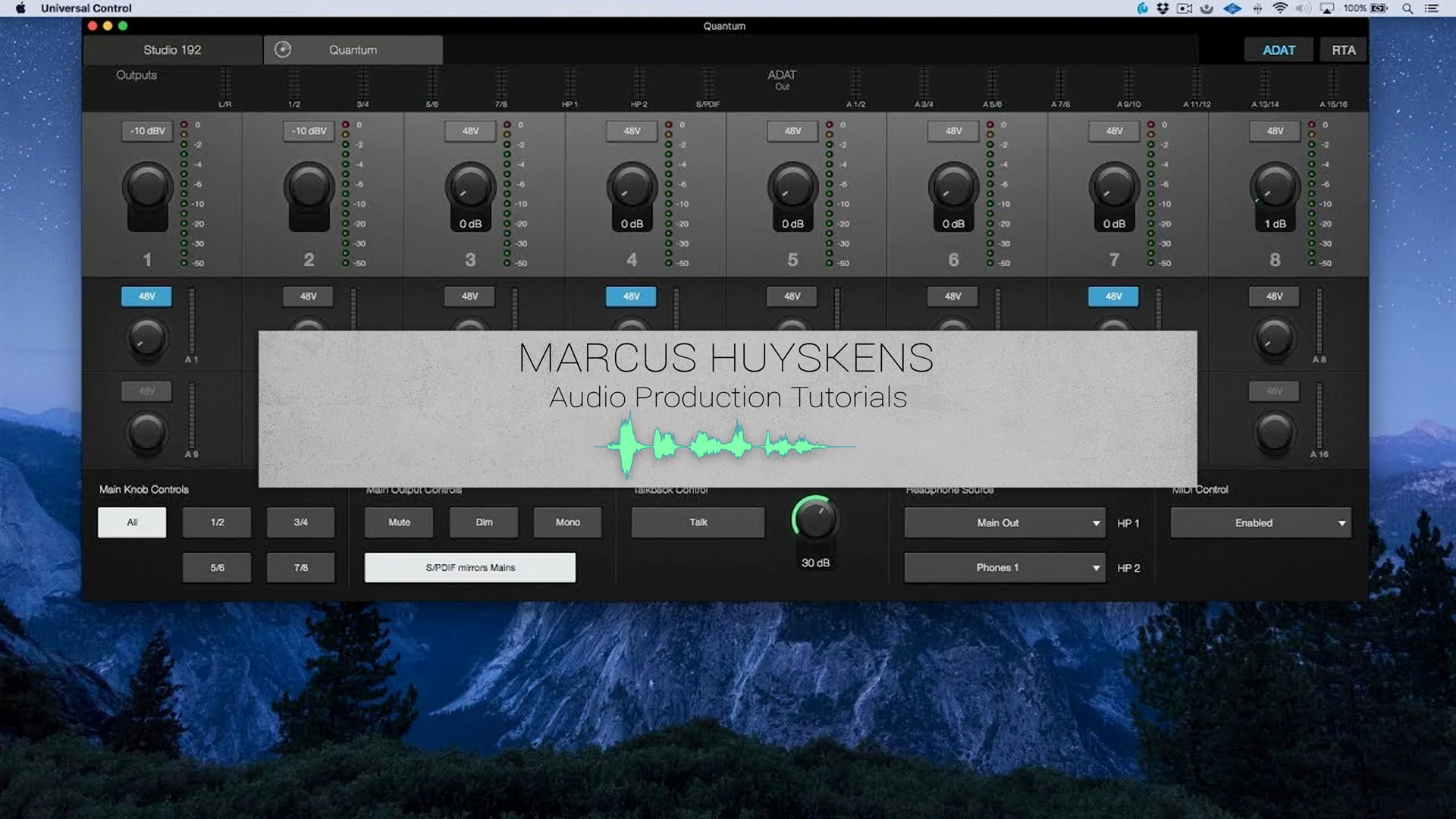
Task: Toggle S/PDIF mirrors Mains
Action: (469, 567)
